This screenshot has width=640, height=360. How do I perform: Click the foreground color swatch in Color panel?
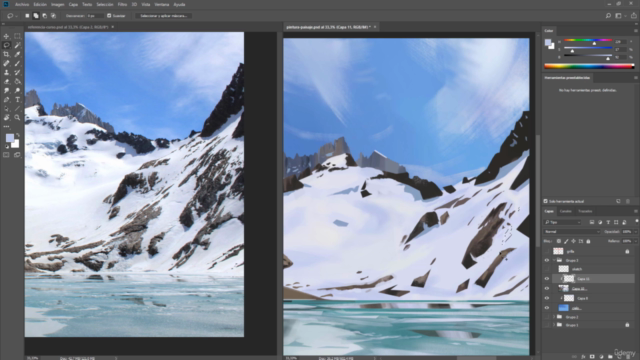pyautogui.click(x=548, y=42)
